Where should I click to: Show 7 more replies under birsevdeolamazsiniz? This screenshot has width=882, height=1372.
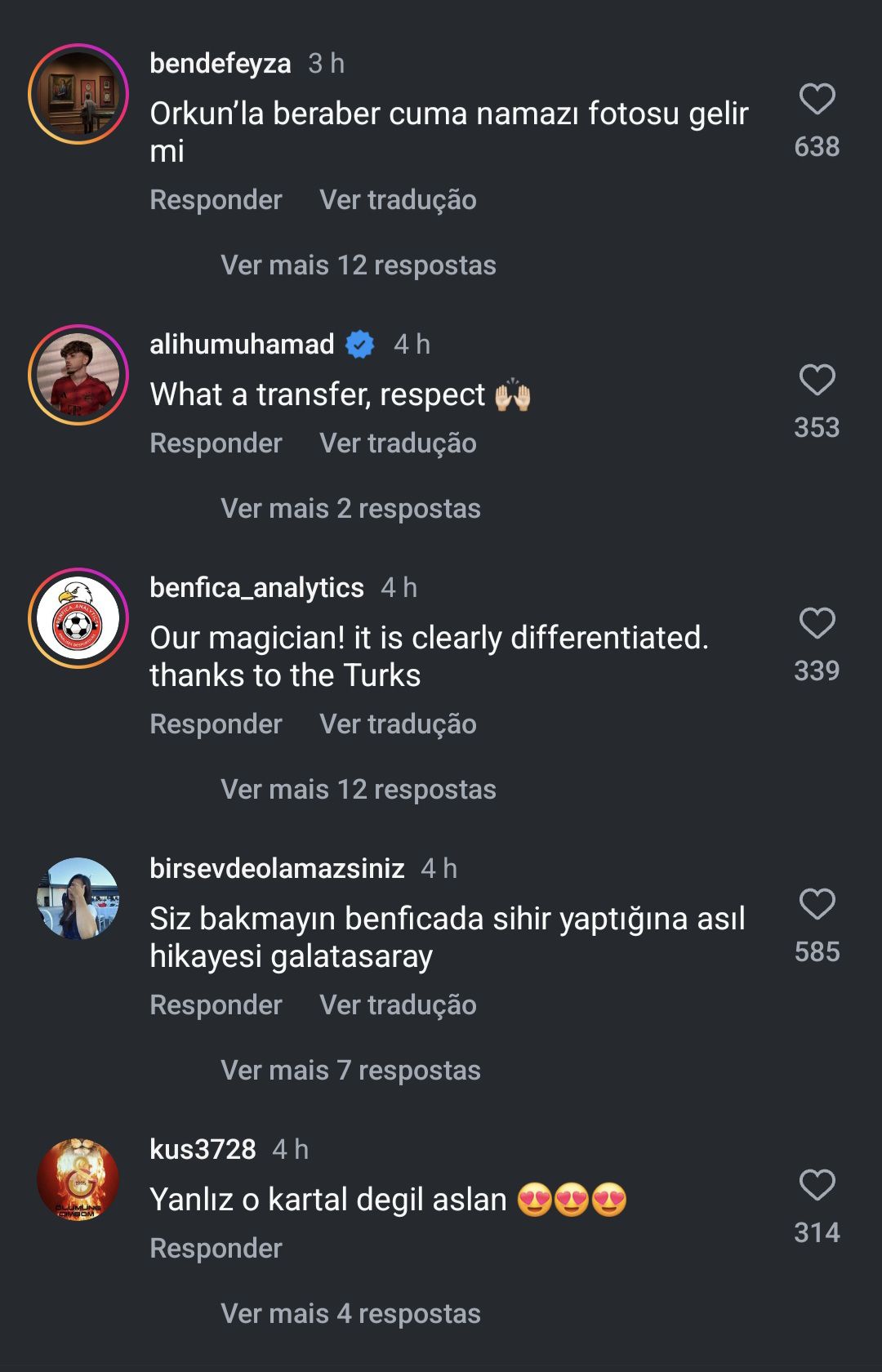click(350, 1071)
